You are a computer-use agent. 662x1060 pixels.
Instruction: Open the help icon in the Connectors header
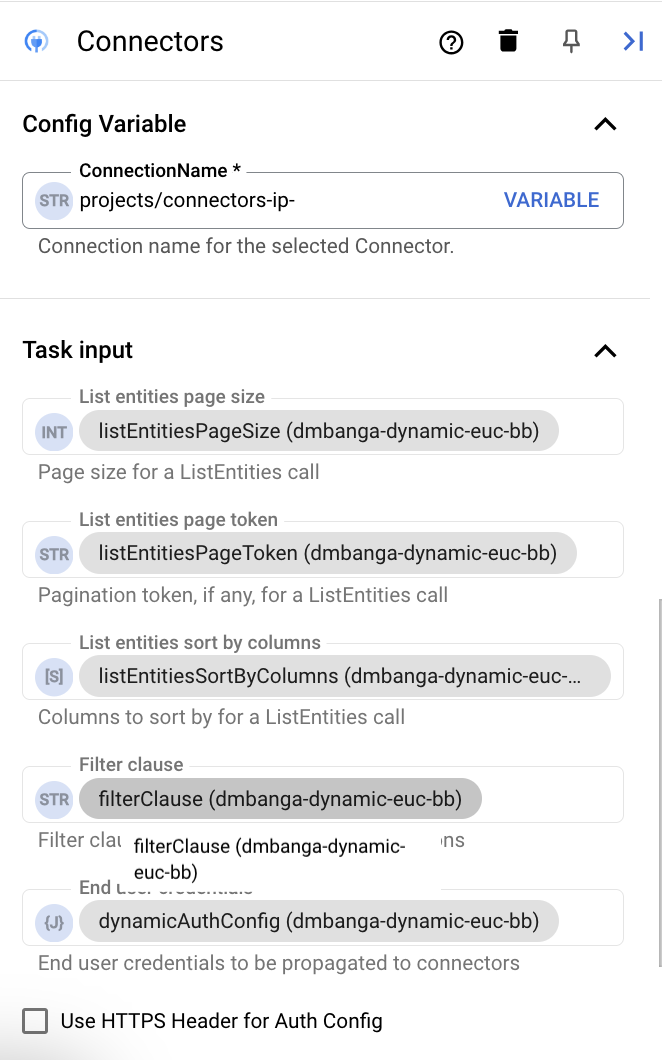pos(451,42)
